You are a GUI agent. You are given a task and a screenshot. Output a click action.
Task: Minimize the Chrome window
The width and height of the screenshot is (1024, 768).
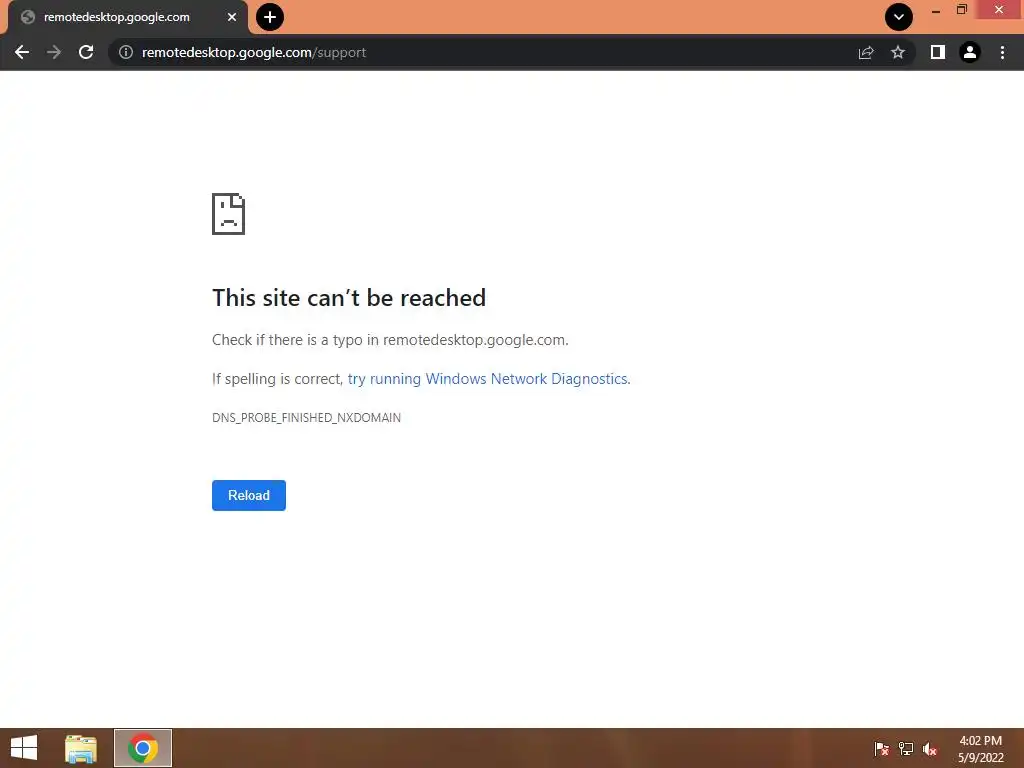936,10
